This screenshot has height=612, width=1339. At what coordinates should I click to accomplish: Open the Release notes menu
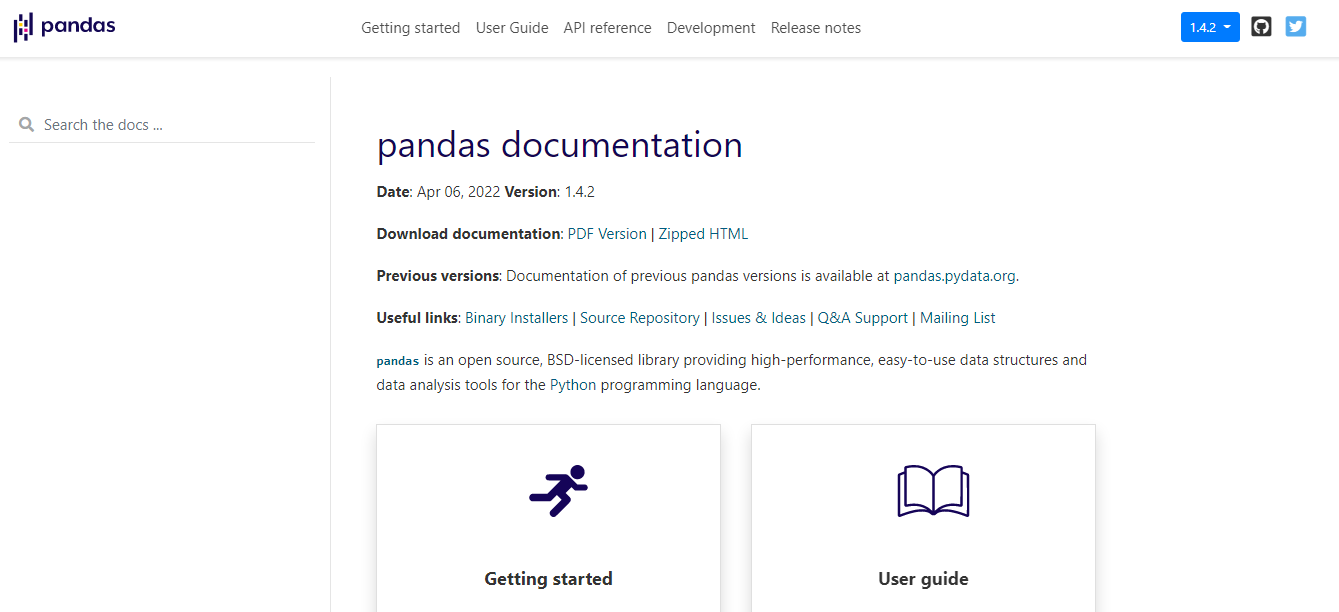(x=815, y=27)
